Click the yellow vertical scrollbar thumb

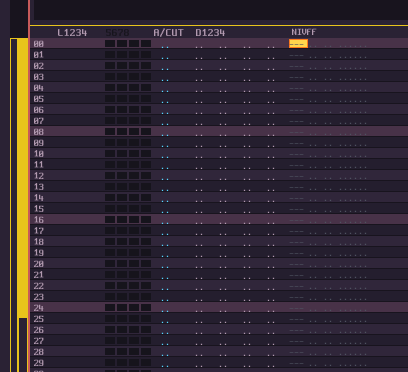coord(23,178)
